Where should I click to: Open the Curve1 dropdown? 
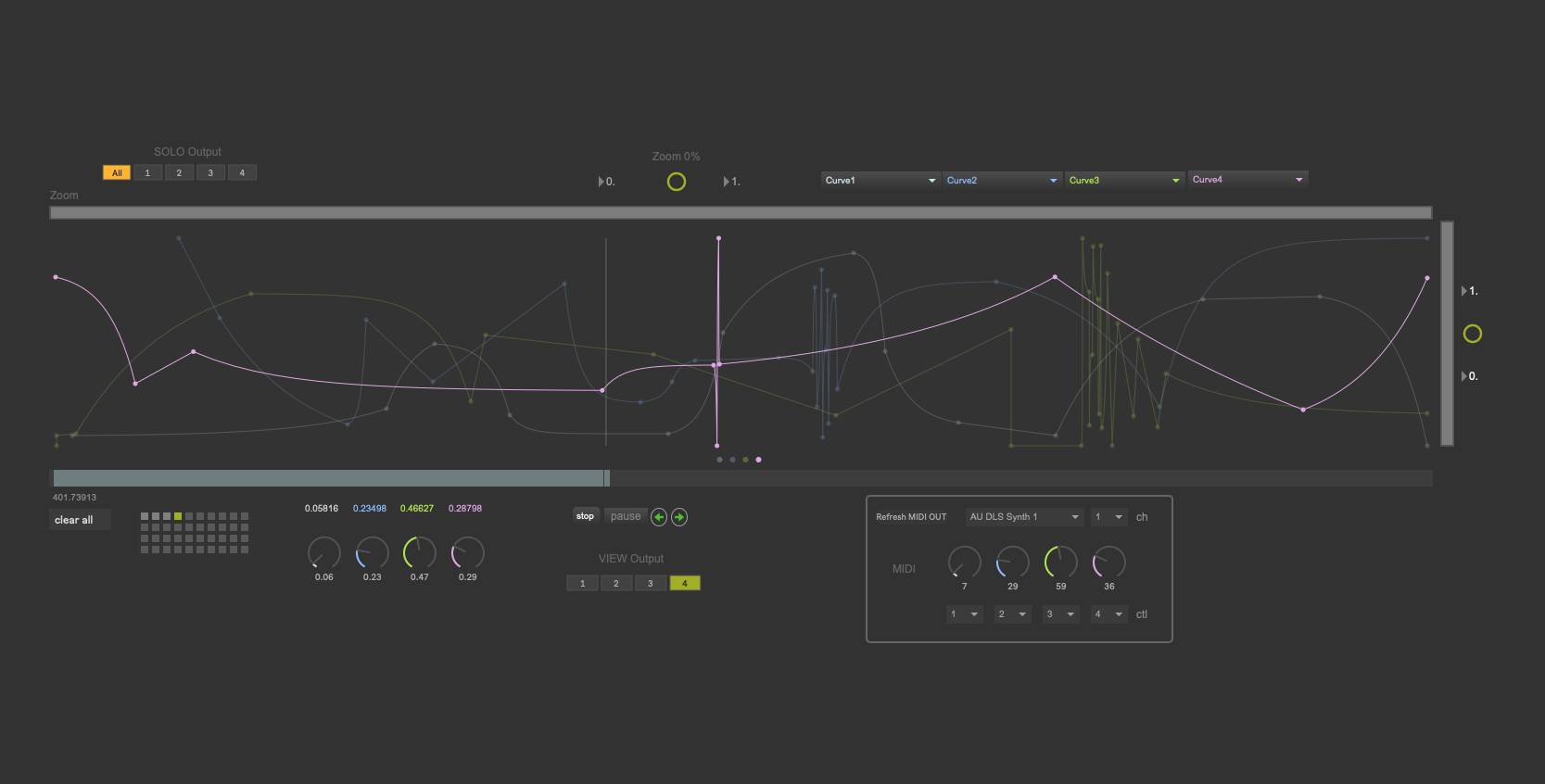tap(880, 181)
